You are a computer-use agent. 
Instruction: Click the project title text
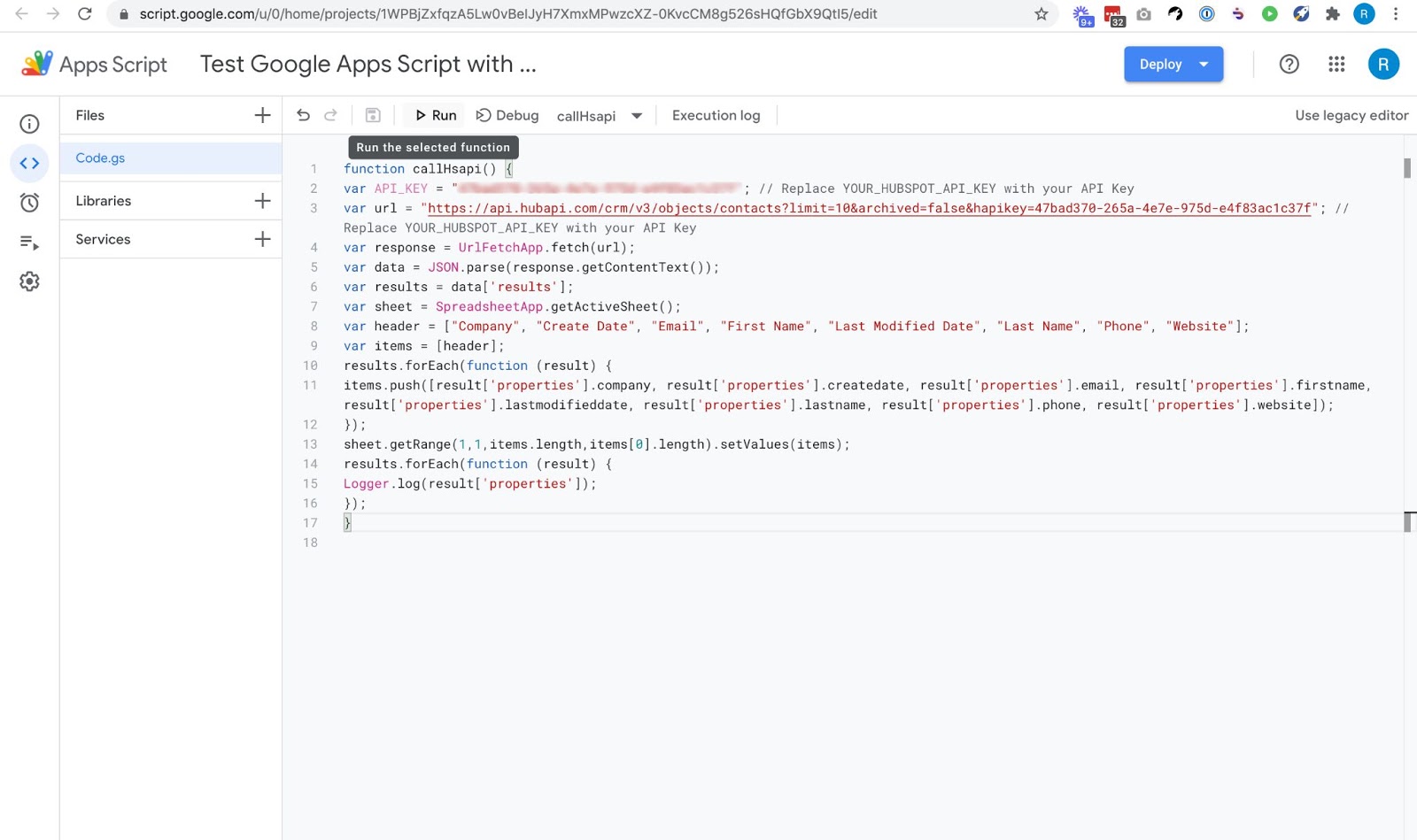coord(368,64)
